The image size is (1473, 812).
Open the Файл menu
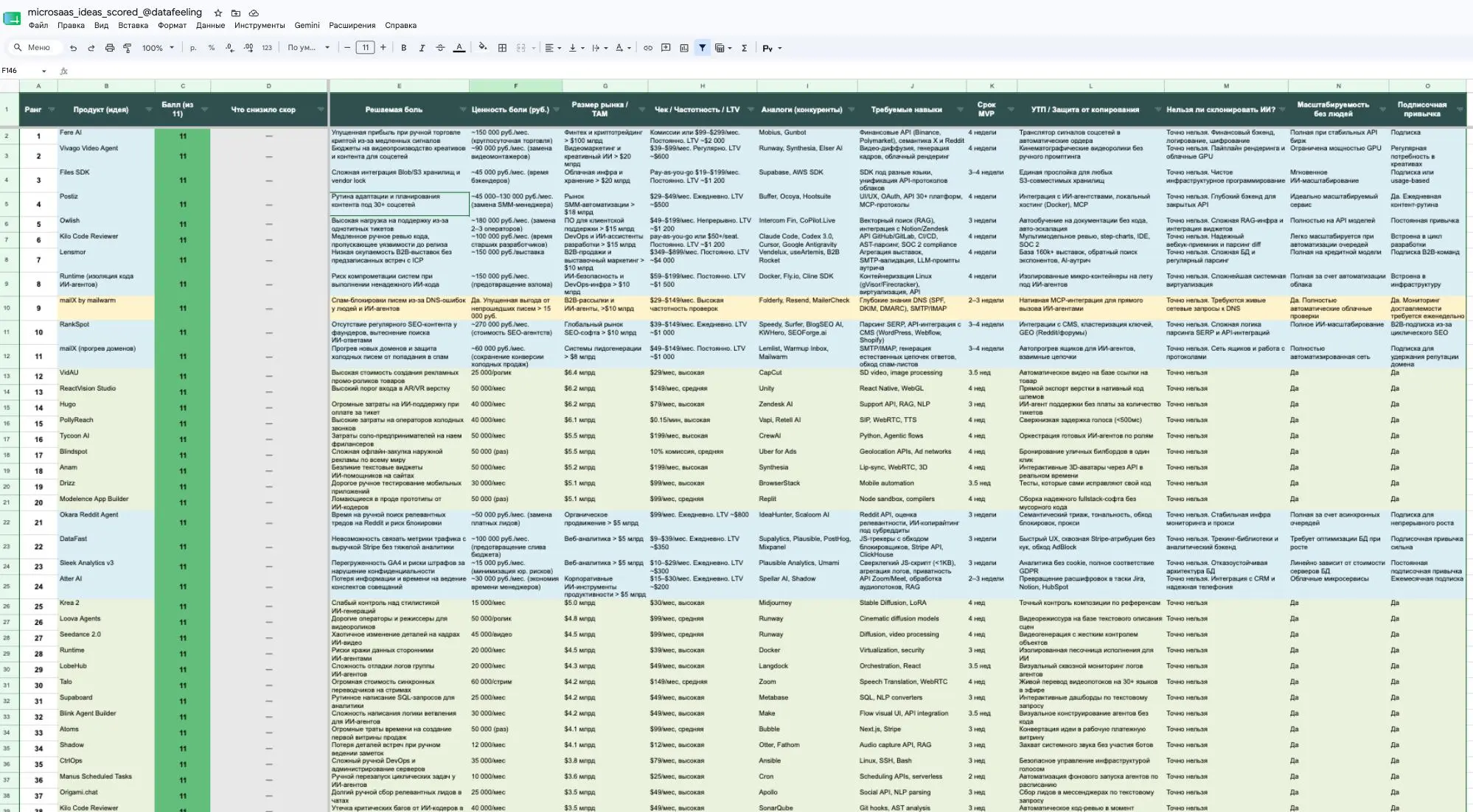point(38,25)
